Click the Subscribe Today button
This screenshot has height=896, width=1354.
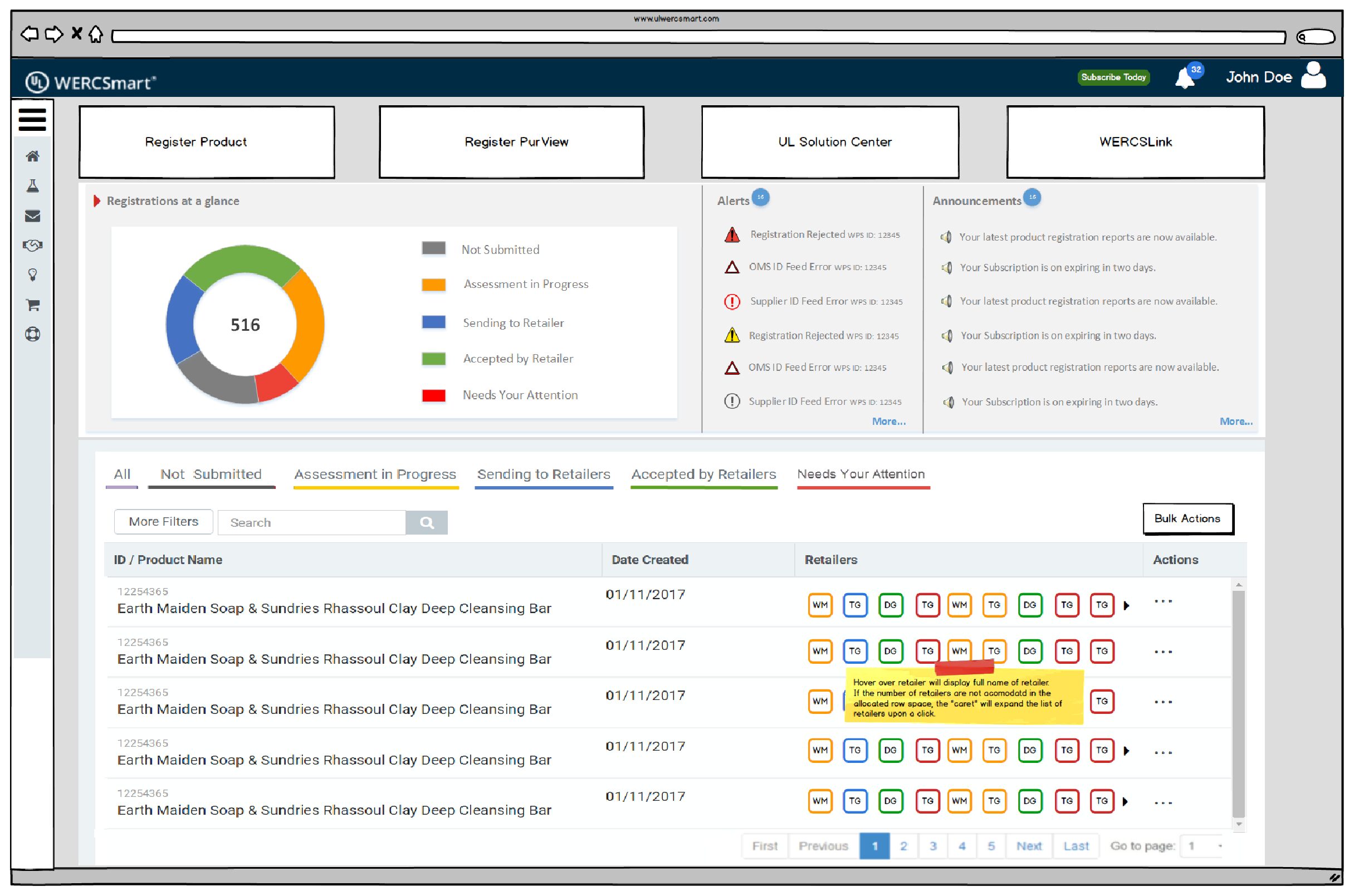(1113, 77)
